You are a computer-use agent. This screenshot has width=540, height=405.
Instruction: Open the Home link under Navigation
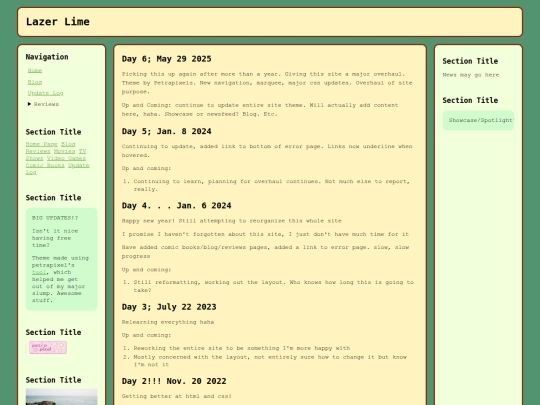coord(35,71)
